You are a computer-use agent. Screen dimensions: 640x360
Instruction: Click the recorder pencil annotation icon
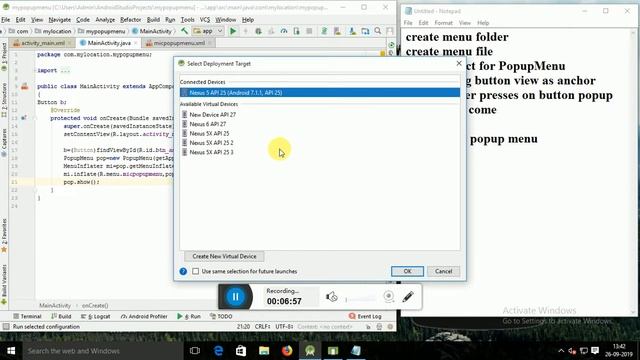[x=408, y=297]
